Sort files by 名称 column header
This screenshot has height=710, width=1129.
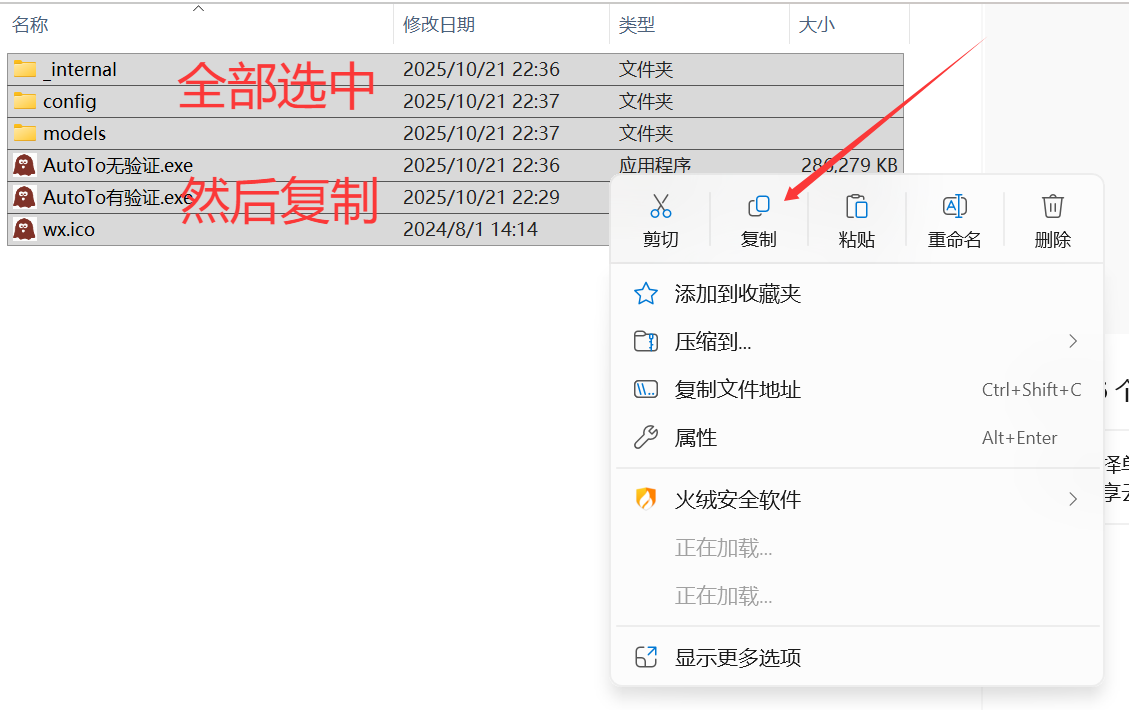tap(30, 25)
